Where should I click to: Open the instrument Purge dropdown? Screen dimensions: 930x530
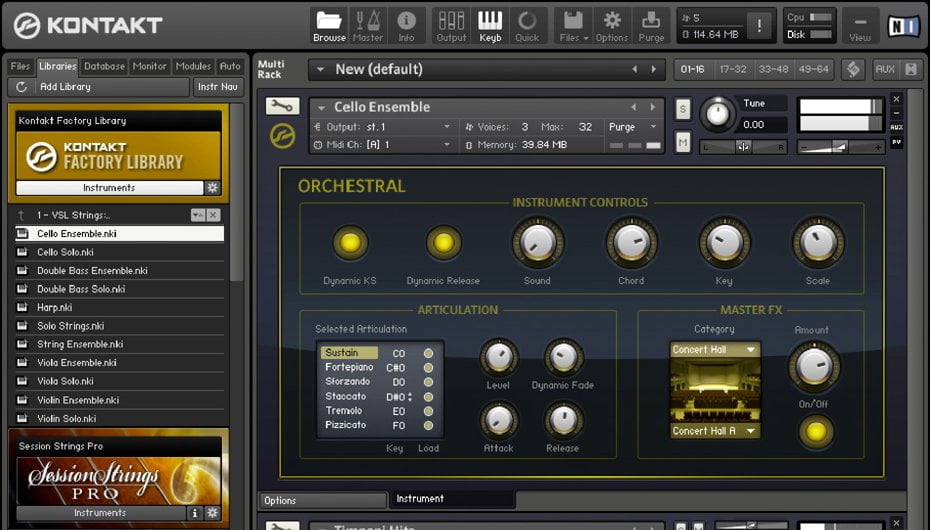[x=633, y=127]
